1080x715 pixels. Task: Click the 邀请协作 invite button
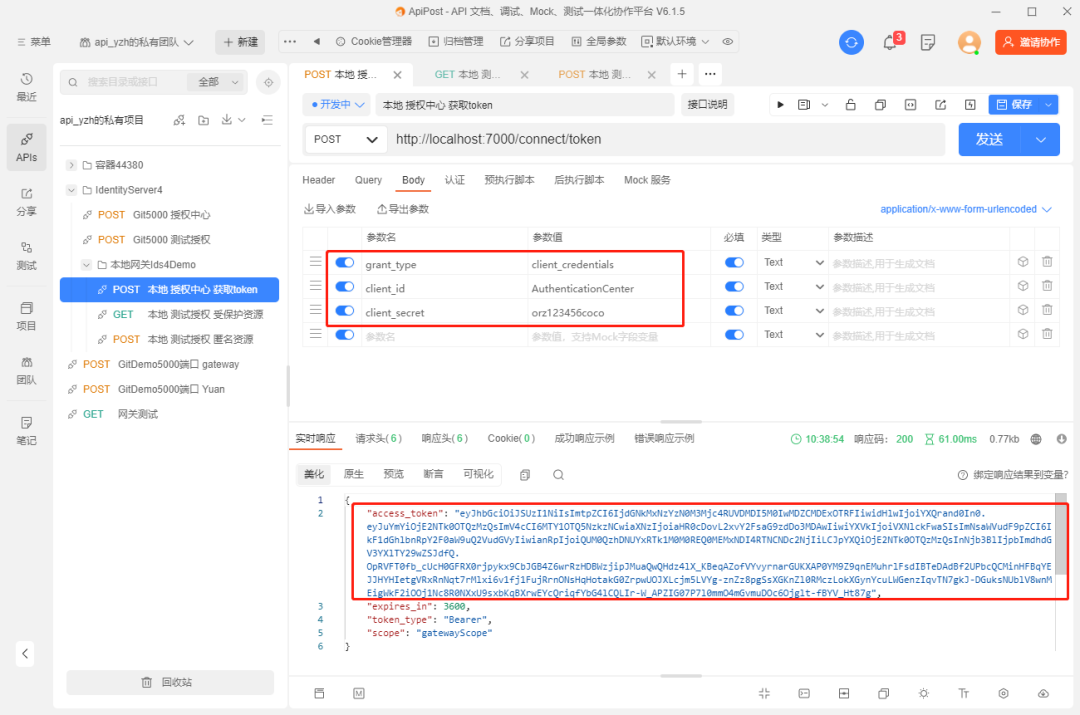(1031, 42)
